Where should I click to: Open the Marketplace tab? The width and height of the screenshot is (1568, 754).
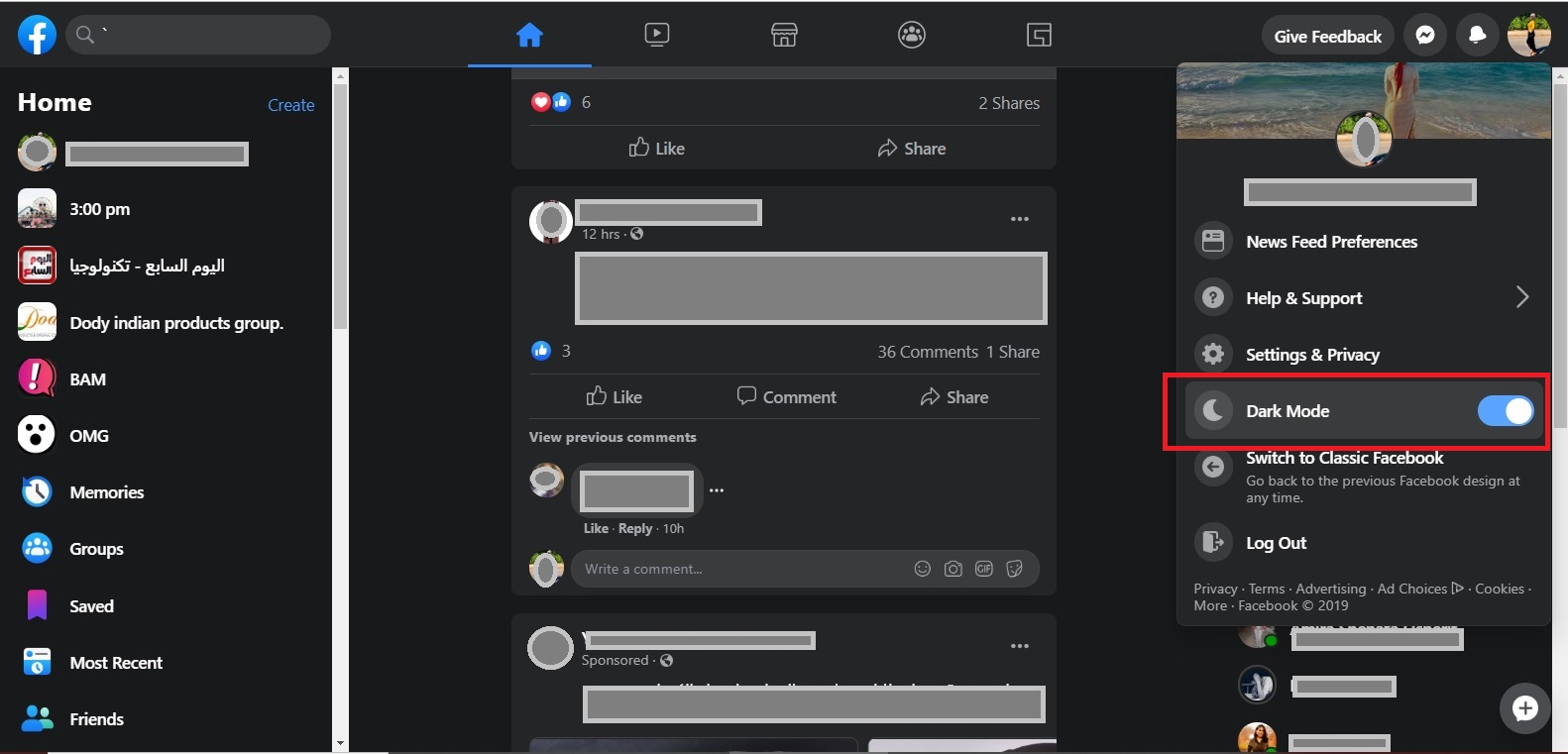coord(784,35)
